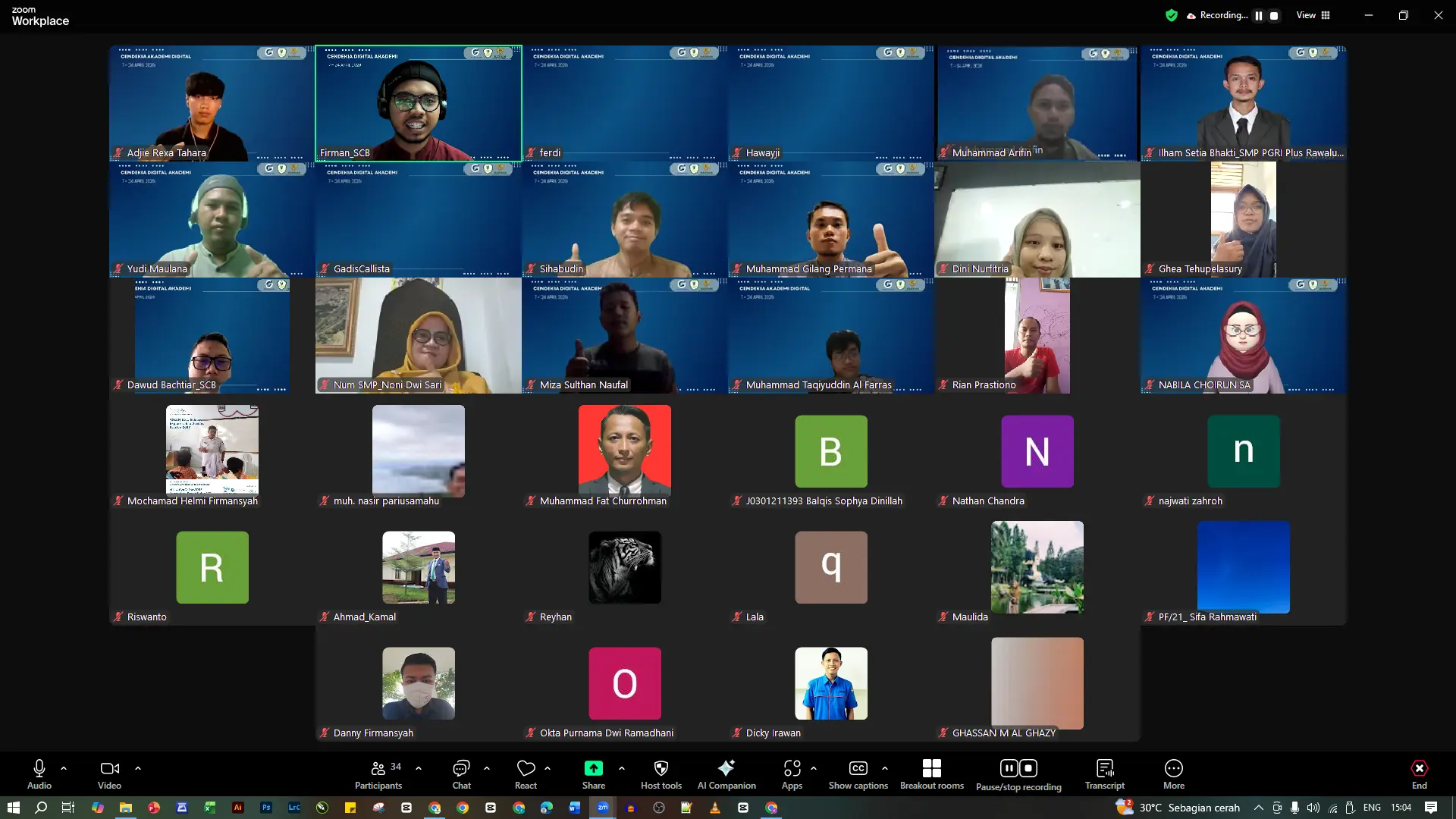Toggle microphone with Audio button

click(x=39, y=774)
